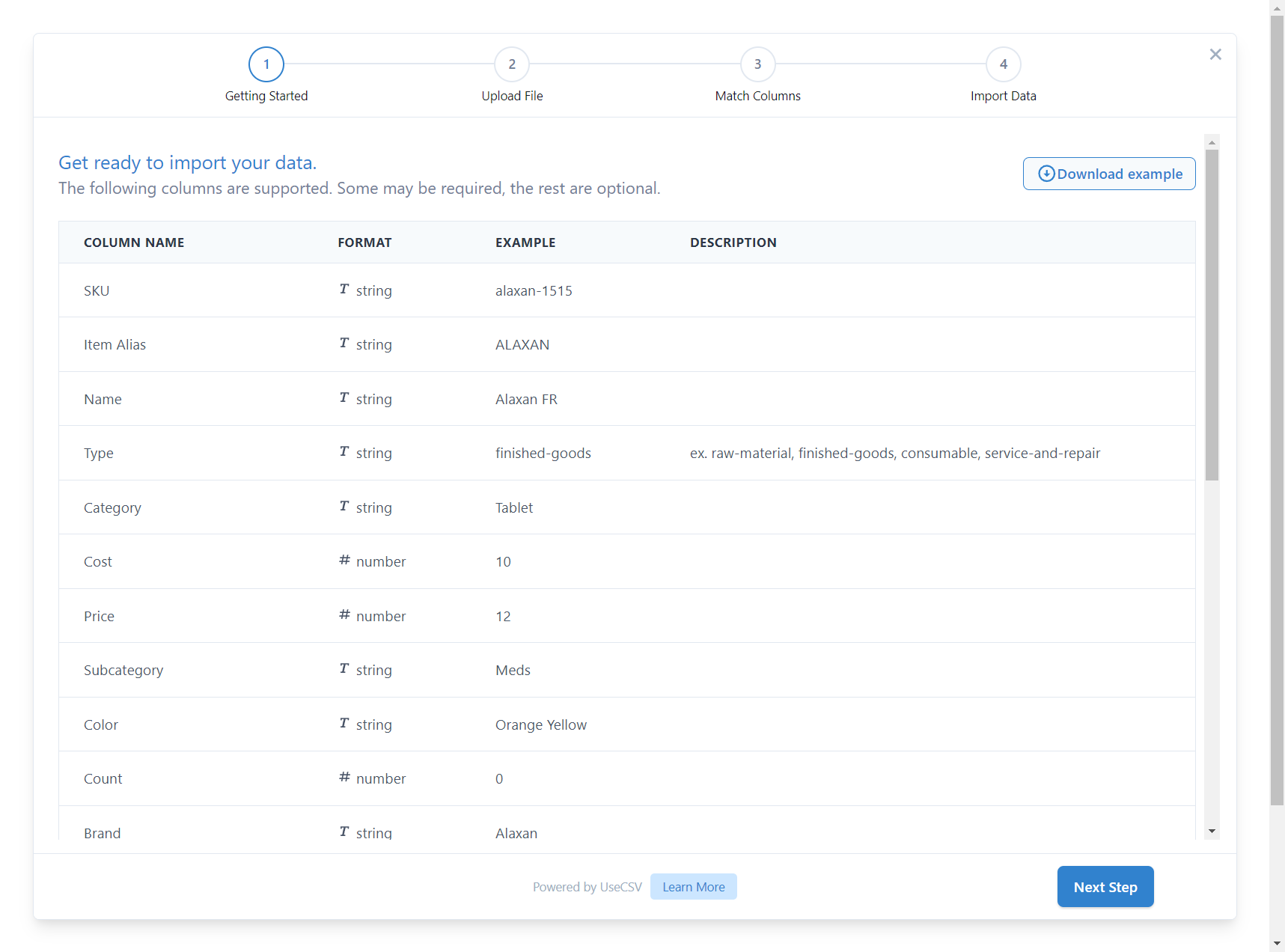
Task: Click the example value alaxan-1515
Action: pos(534,290)
